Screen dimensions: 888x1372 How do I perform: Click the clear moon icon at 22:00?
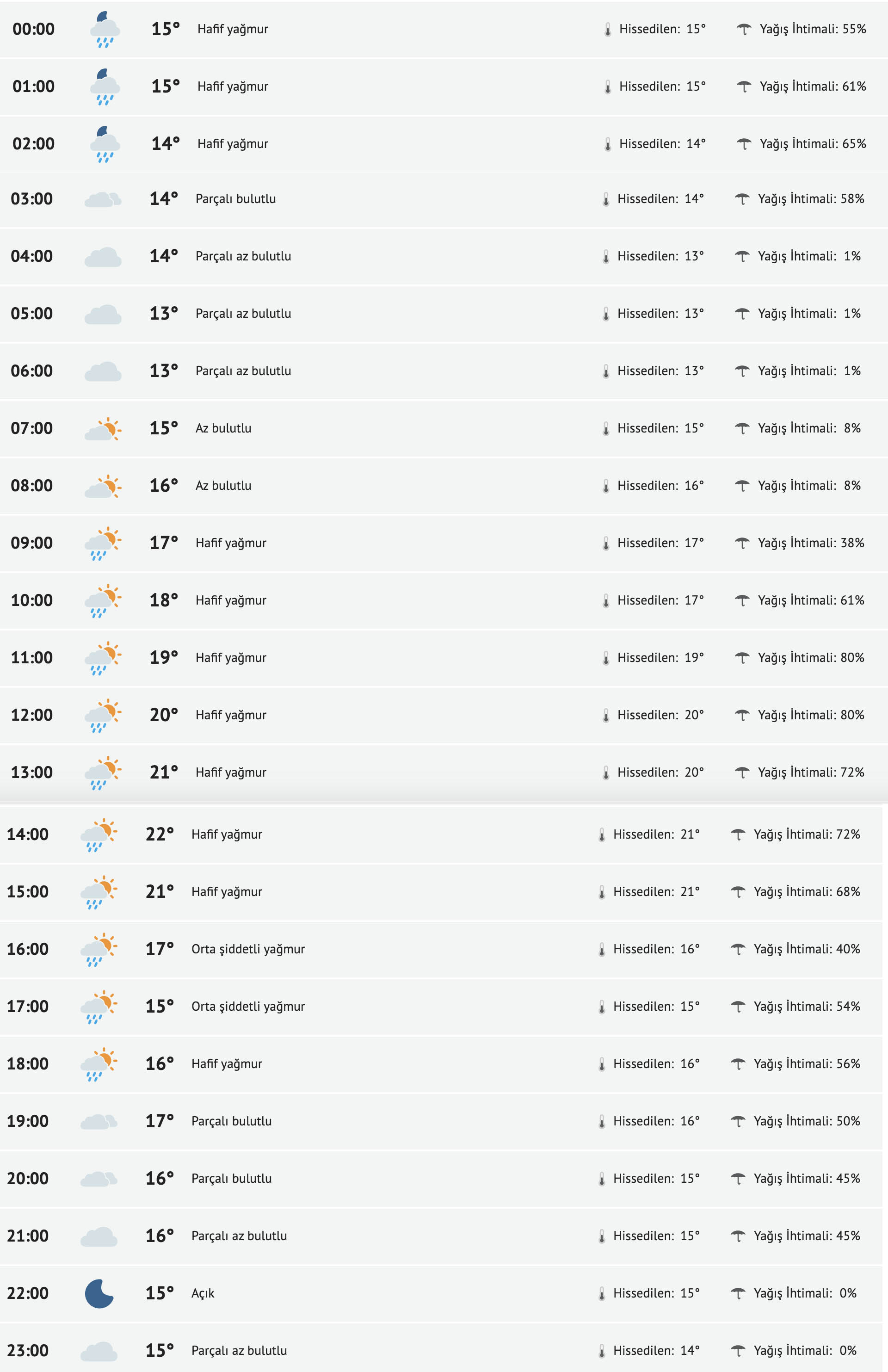point(99,1293)
